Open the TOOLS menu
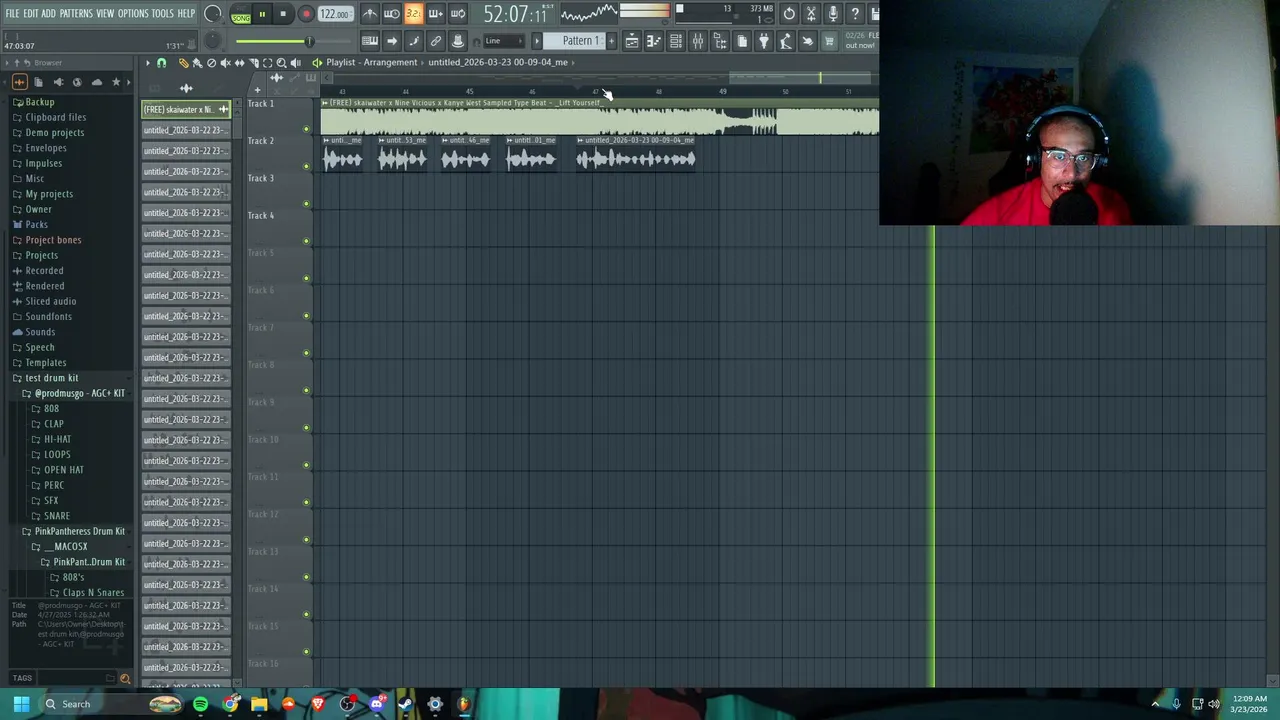This screenshot has width=1280, height=720. pos(163,13)
